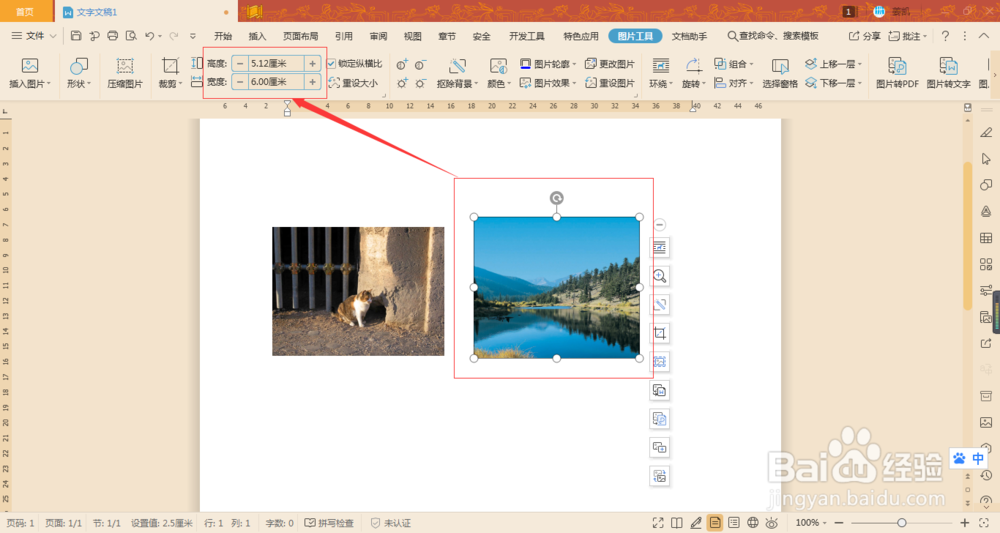This screenshot has height=533, width=1000.
Task: Click the width value field 6.00厘米
Action: click(x=276, y=82)
